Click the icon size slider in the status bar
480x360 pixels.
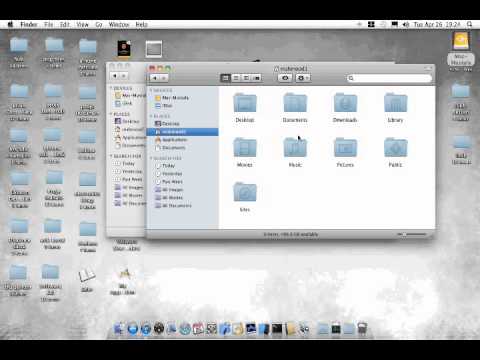412,234
